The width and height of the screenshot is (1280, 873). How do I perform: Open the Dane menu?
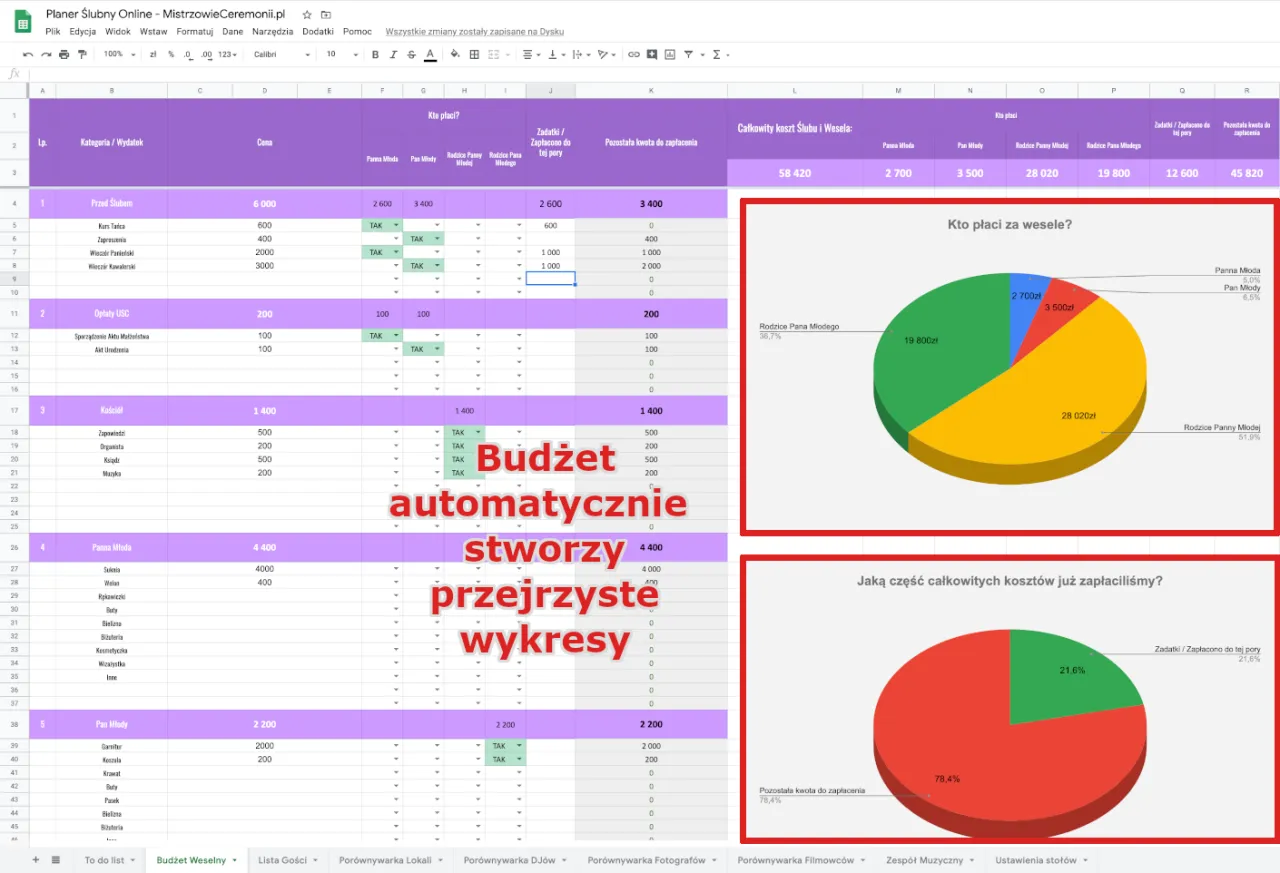[x=232, y=31]
